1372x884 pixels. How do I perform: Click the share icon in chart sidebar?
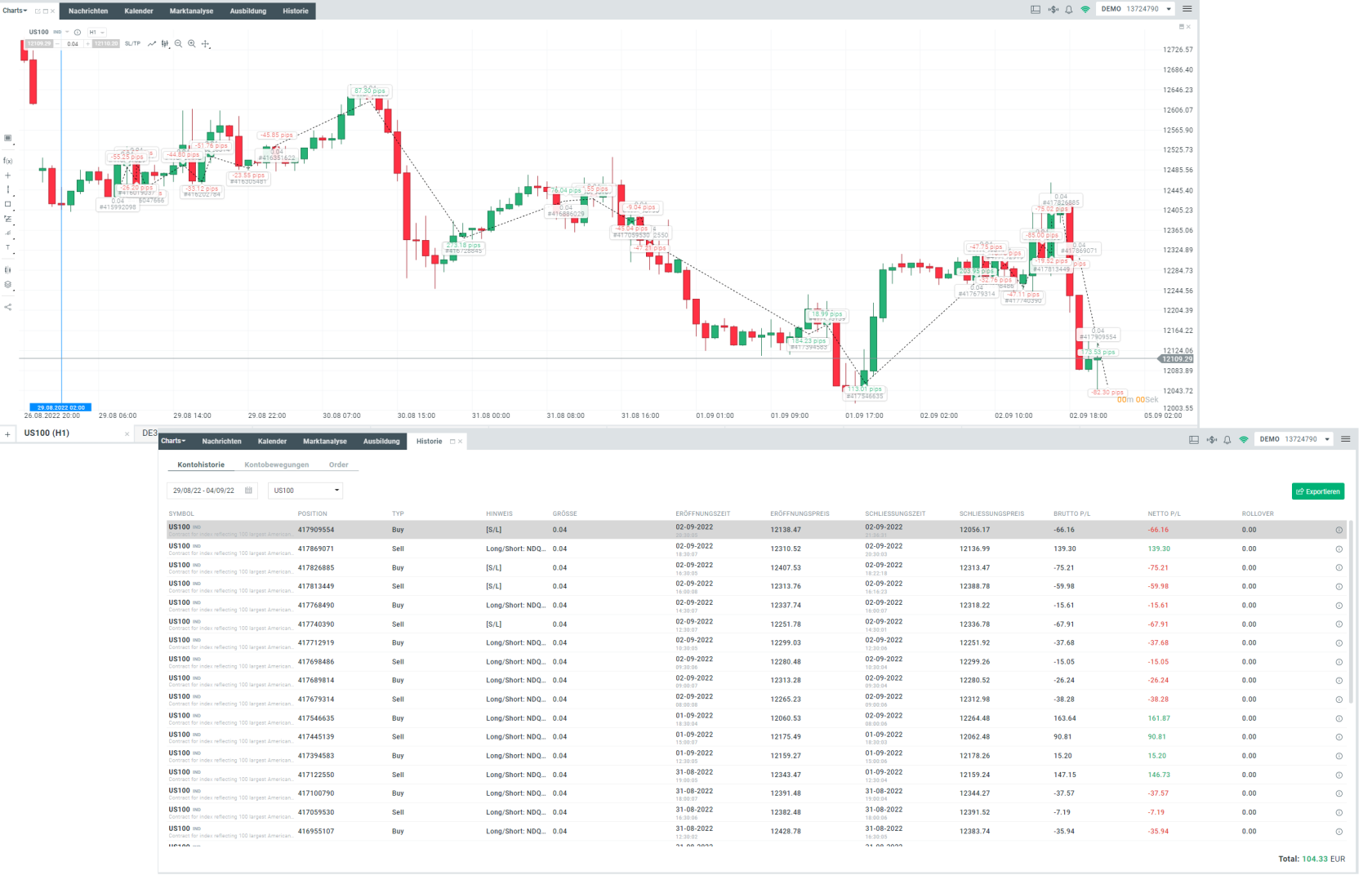pos(8,308)
